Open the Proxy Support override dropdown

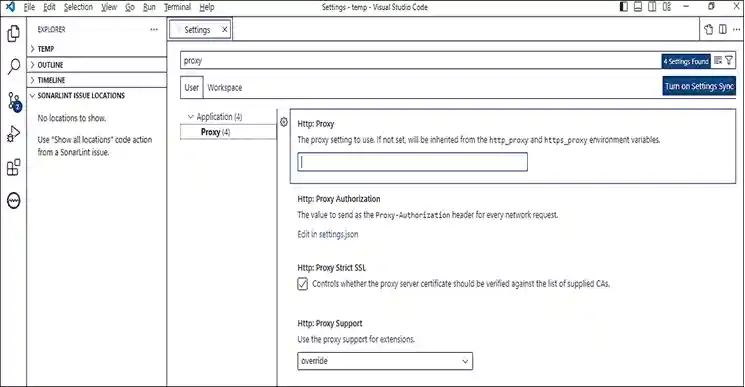pyautogui.click(x=385, y=361)
